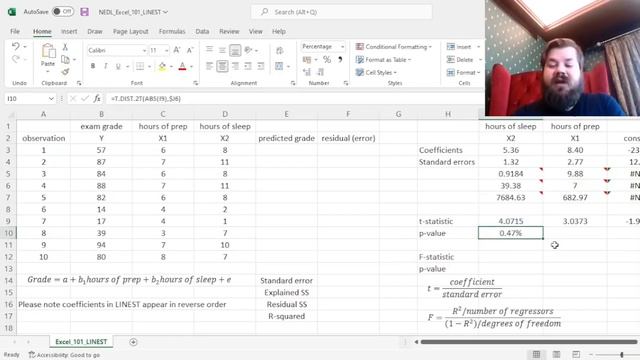Click the Redo arrow icon
Viewport: 640px width, 360px height.
pyautogui.click(x=16, y=60)
